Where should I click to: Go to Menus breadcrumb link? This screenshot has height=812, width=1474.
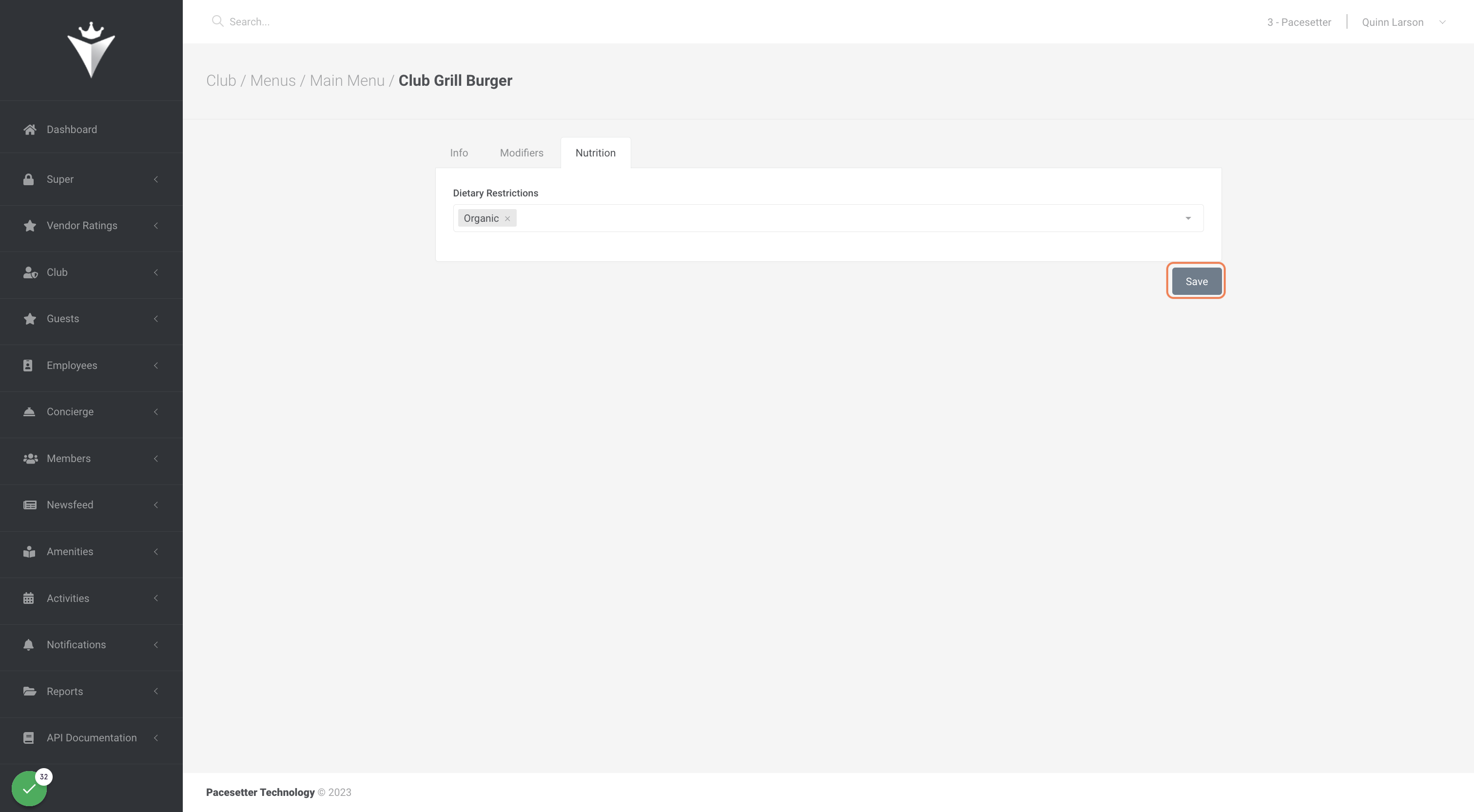click(x=273, y=81)
